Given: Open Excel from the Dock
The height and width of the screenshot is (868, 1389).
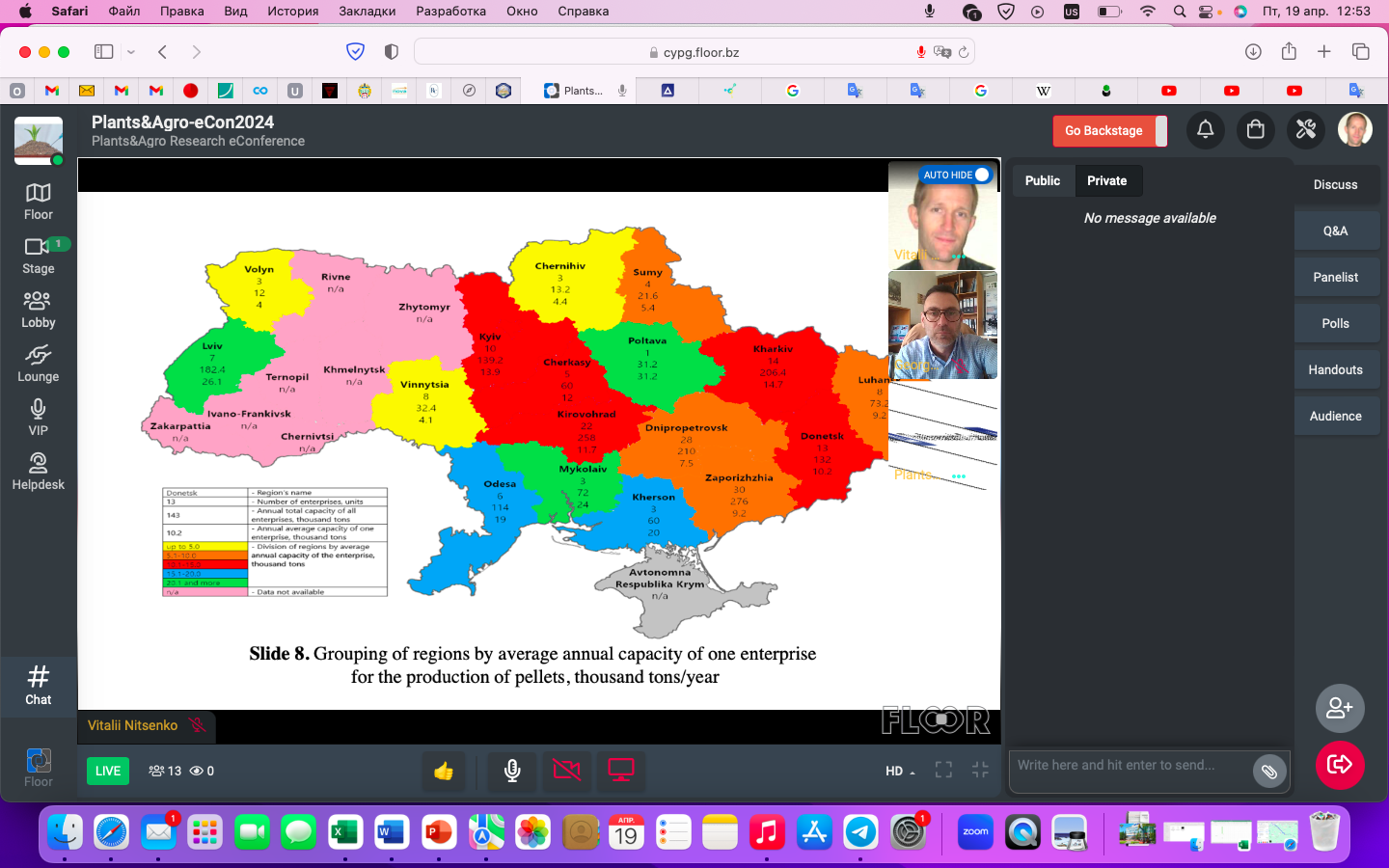Looking at the screenshot, I should tap(344, 831).
